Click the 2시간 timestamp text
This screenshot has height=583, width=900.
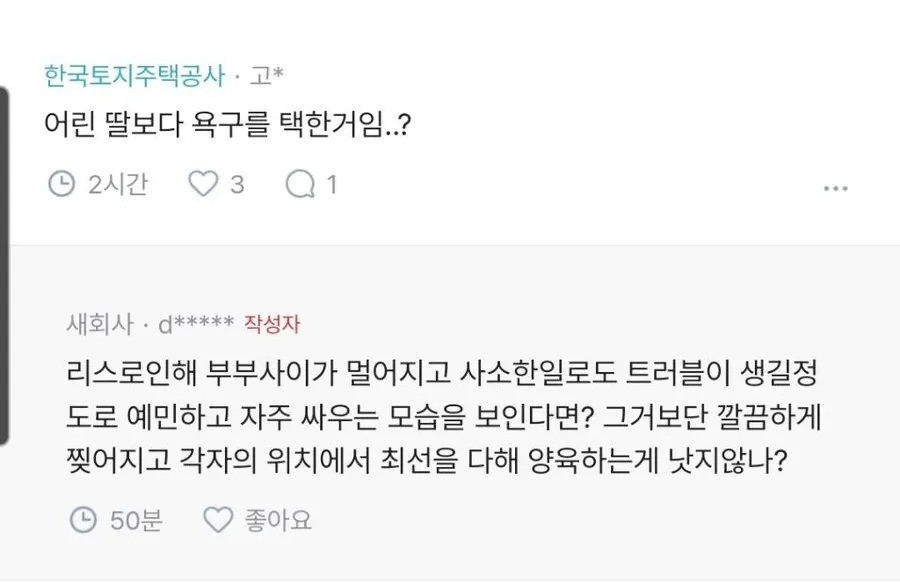click(117, 185)
